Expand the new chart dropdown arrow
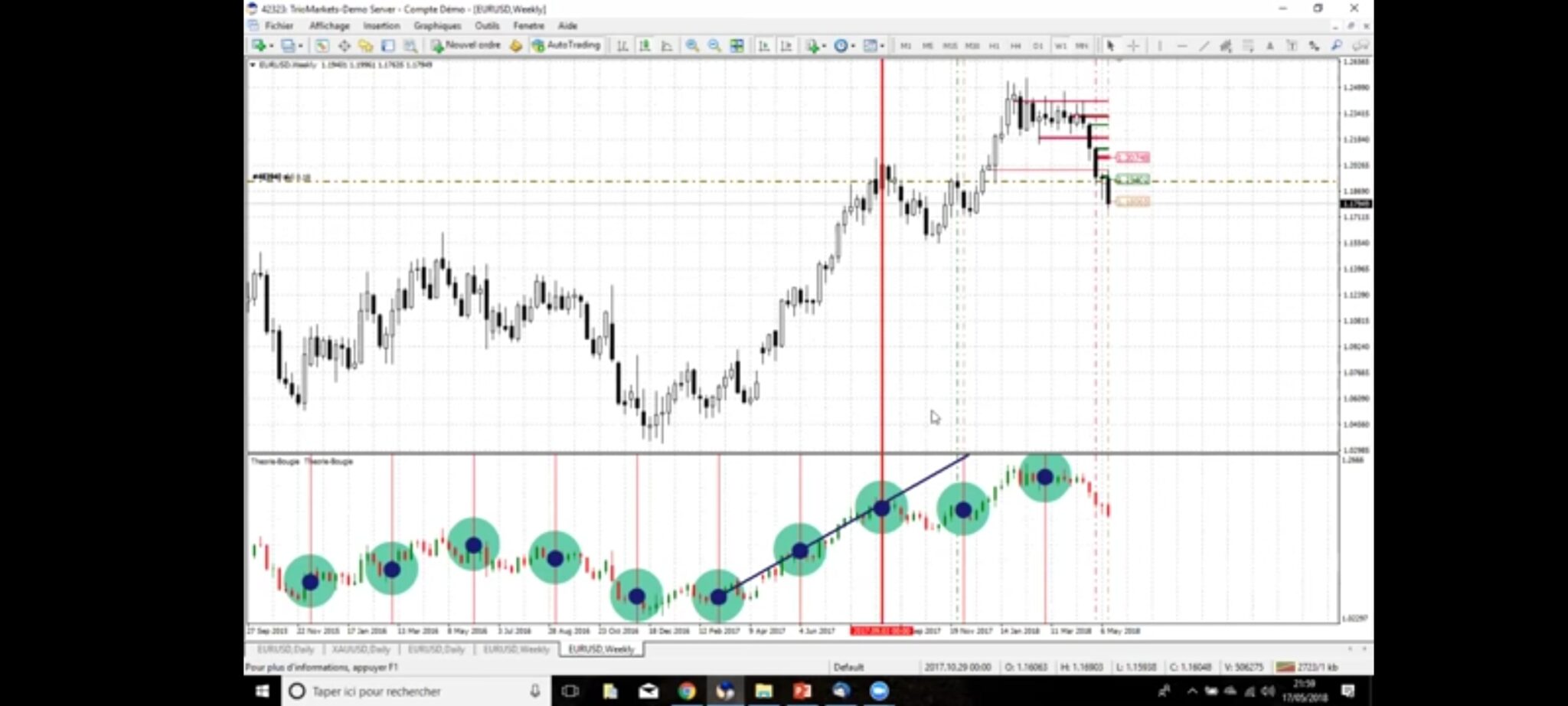The height and width of the screenshot is (706, 1568). coord(271,46)
